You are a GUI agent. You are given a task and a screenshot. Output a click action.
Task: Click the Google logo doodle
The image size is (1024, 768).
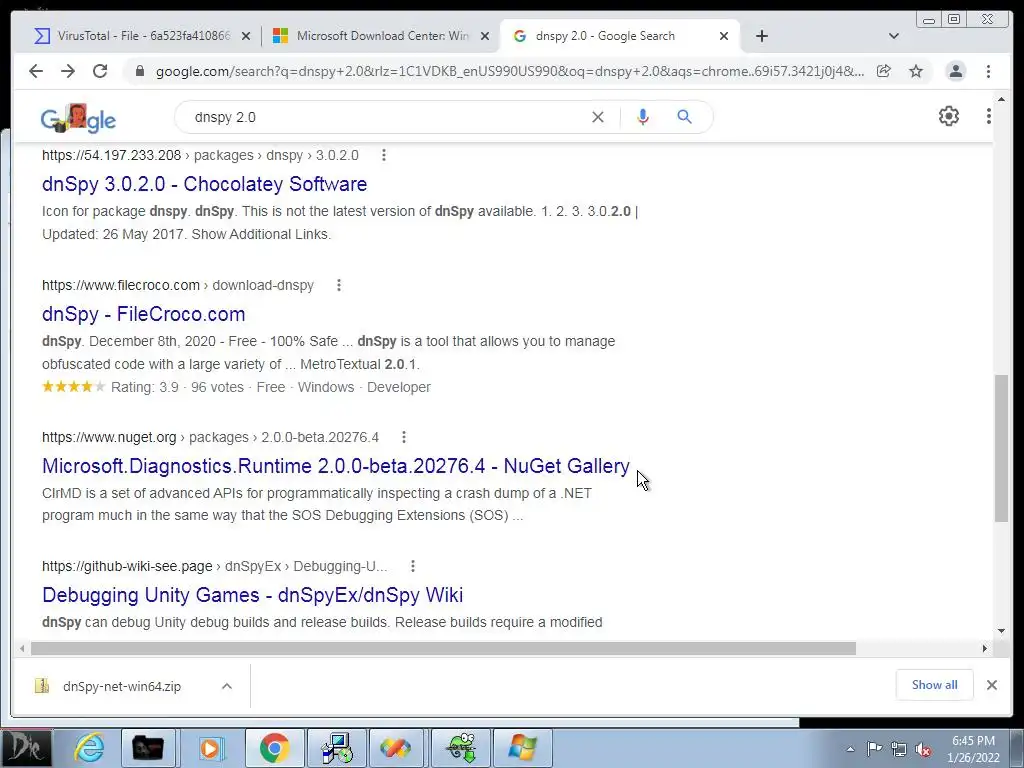(78, 118)
